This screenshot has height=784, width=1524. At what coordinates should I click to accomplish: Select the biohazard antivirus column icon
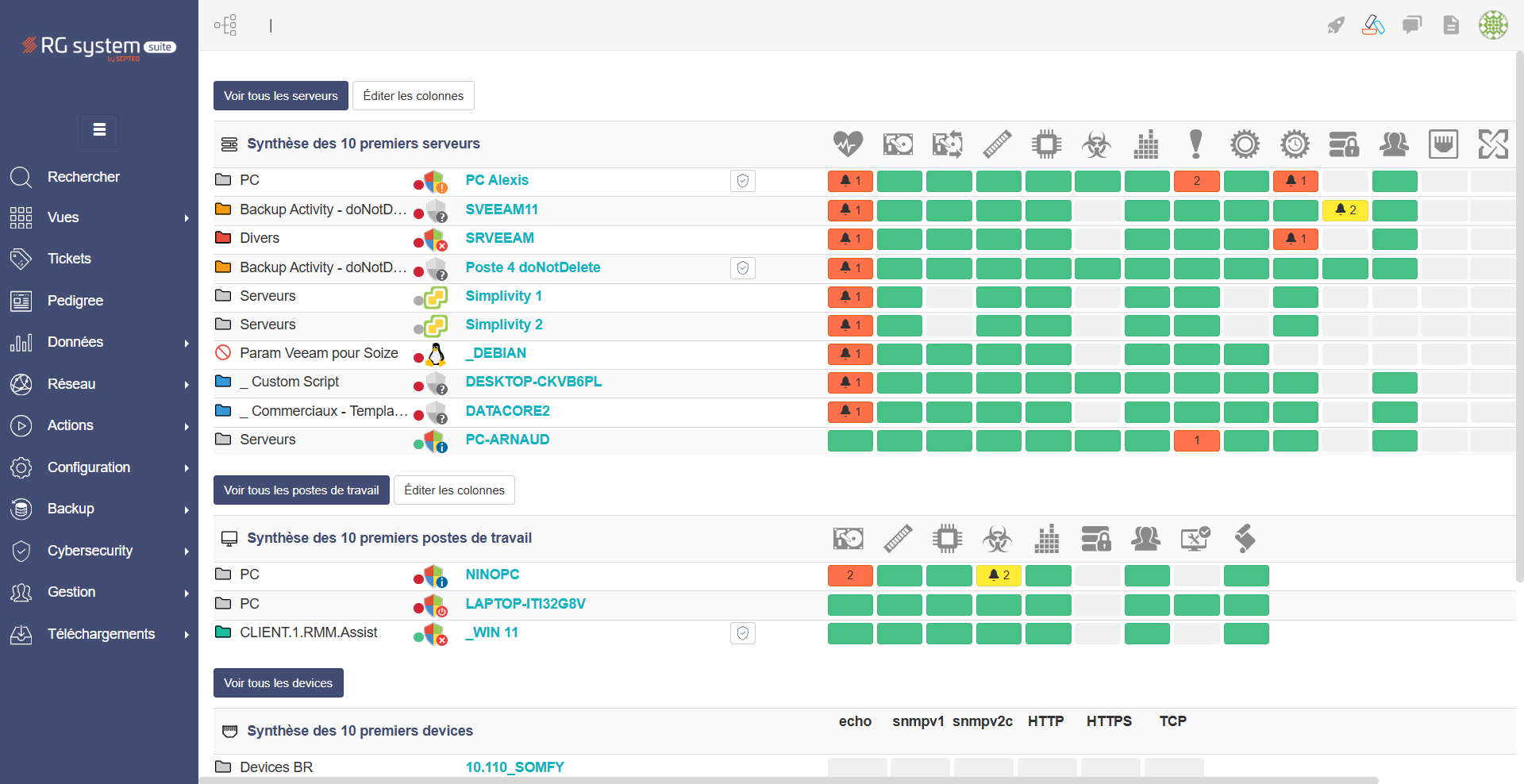pyautogui.click(x=1097, y=144)
